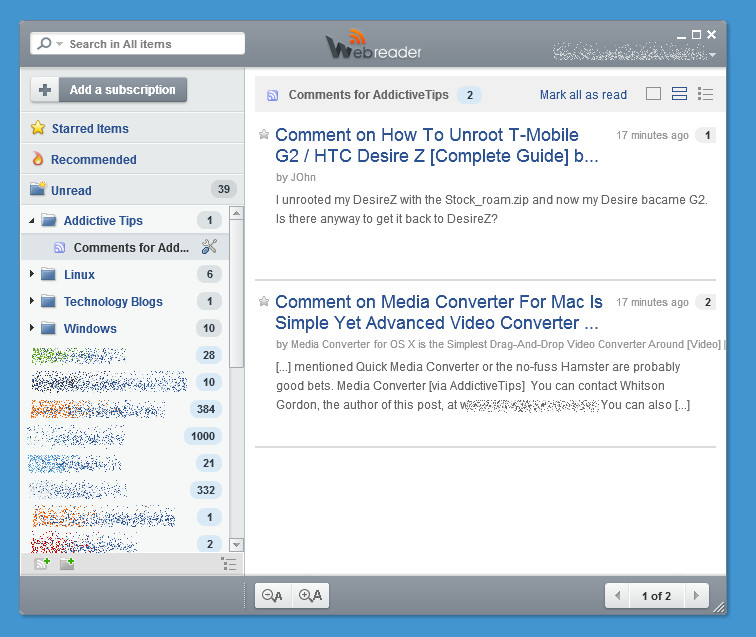This screenshot has width=756, height=637.
Task: Open Starred Items
Action: click(90, 129)
